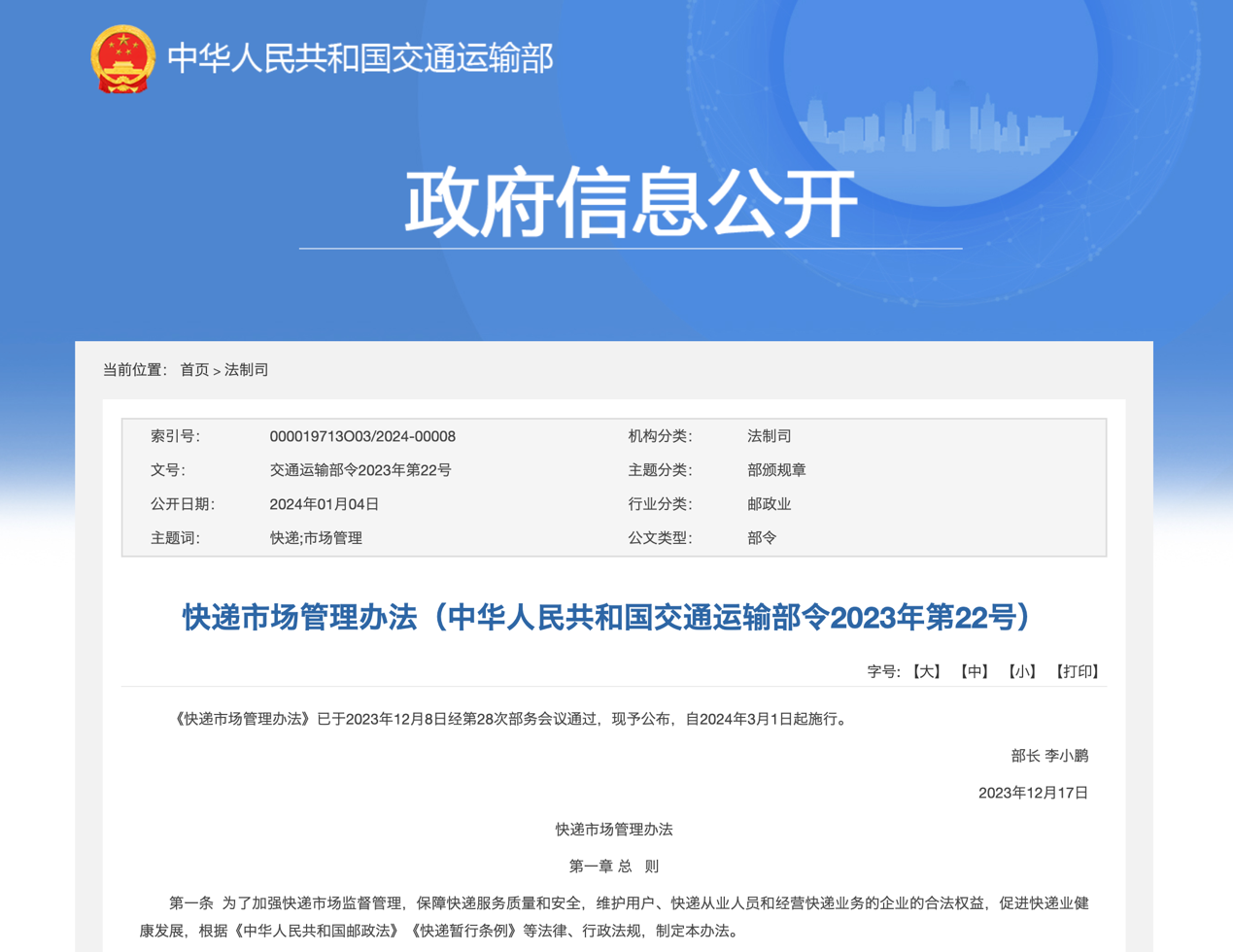
Task: Open 法制司 link in the breadcrumb
Action: tap(247, 370)
